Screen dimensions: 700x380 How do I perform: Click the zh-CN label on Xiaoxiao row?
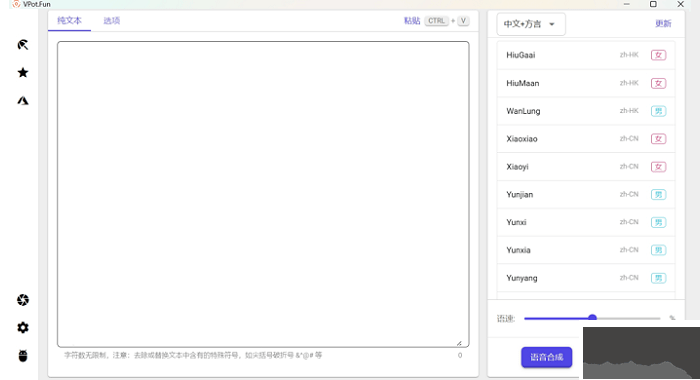point(629,139)
